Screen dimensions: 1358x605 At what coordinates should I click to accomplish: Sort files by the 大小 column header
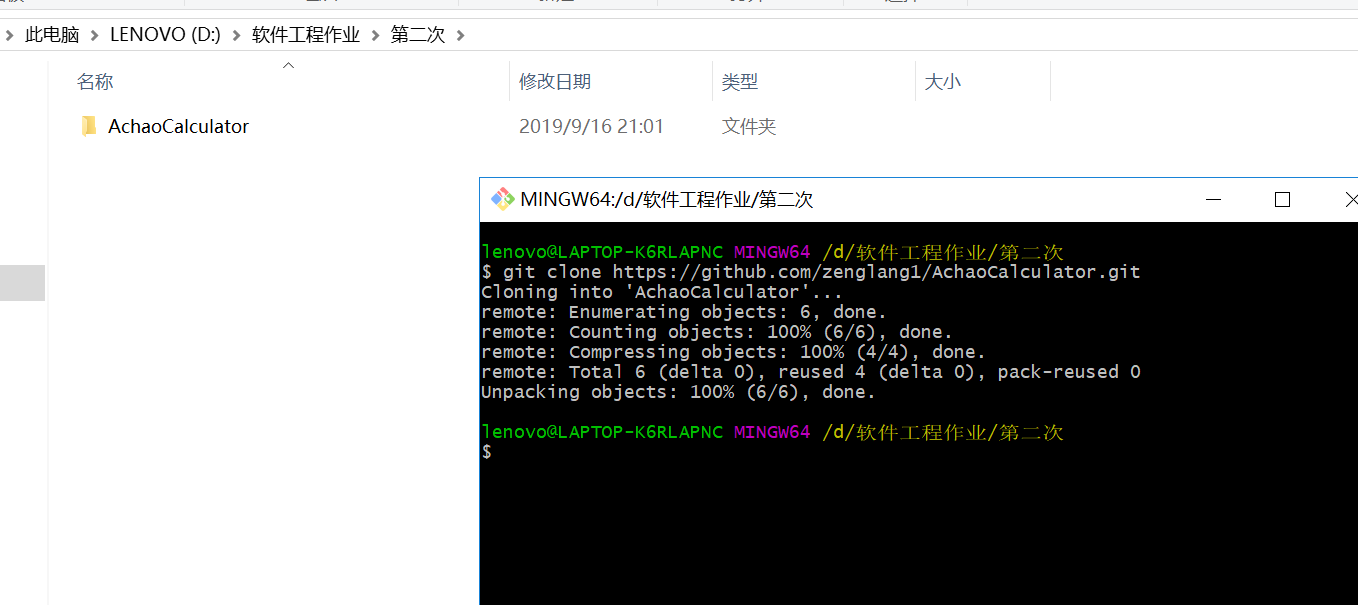942,82
